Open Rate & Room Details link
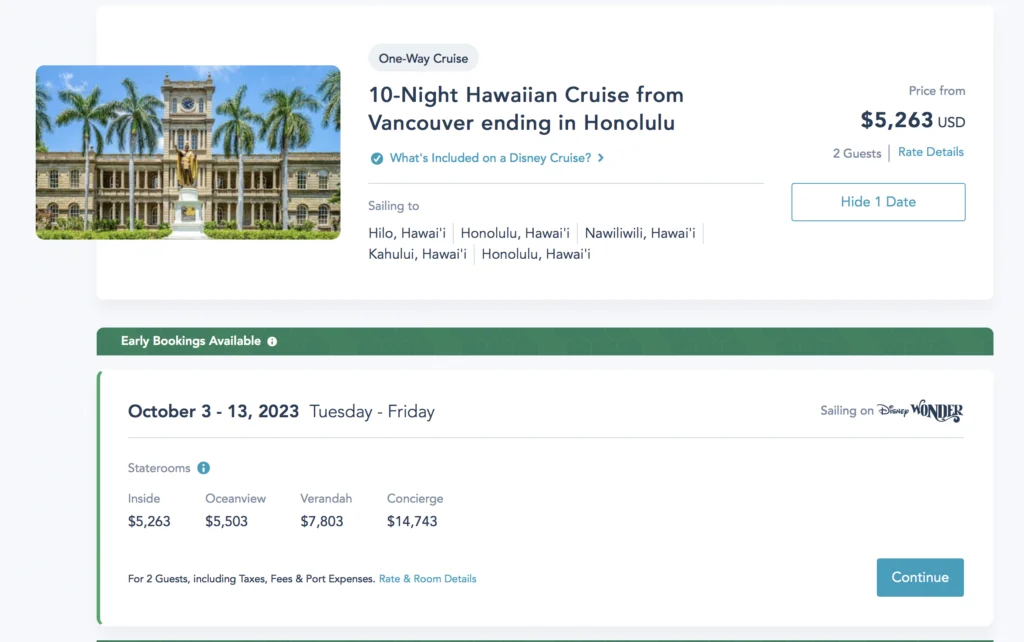This screenshot has width=1024, height=642. click(x=428, y=579)
